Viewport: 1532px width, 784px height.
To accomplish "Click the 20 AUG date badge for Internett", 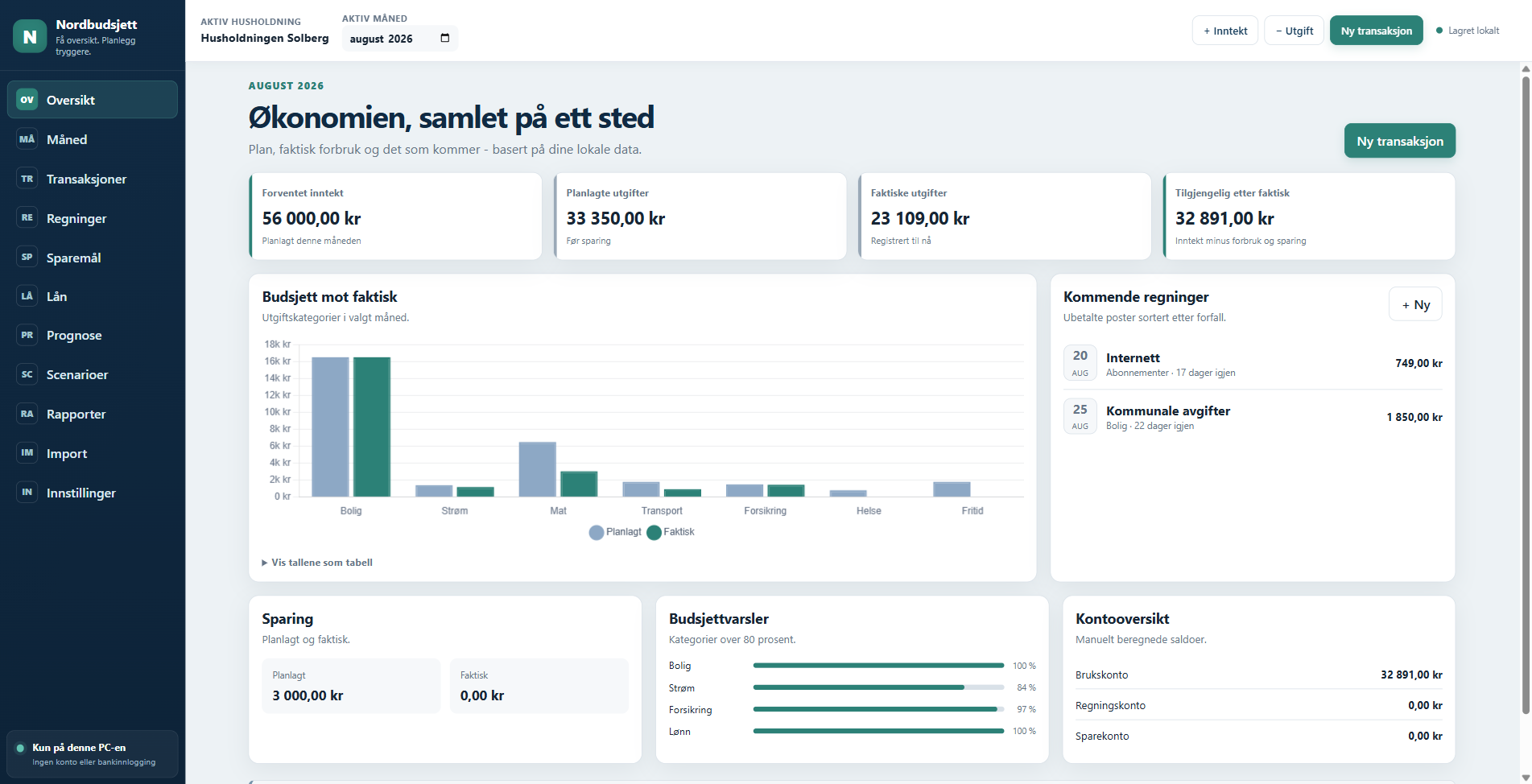I will 1080,363.
